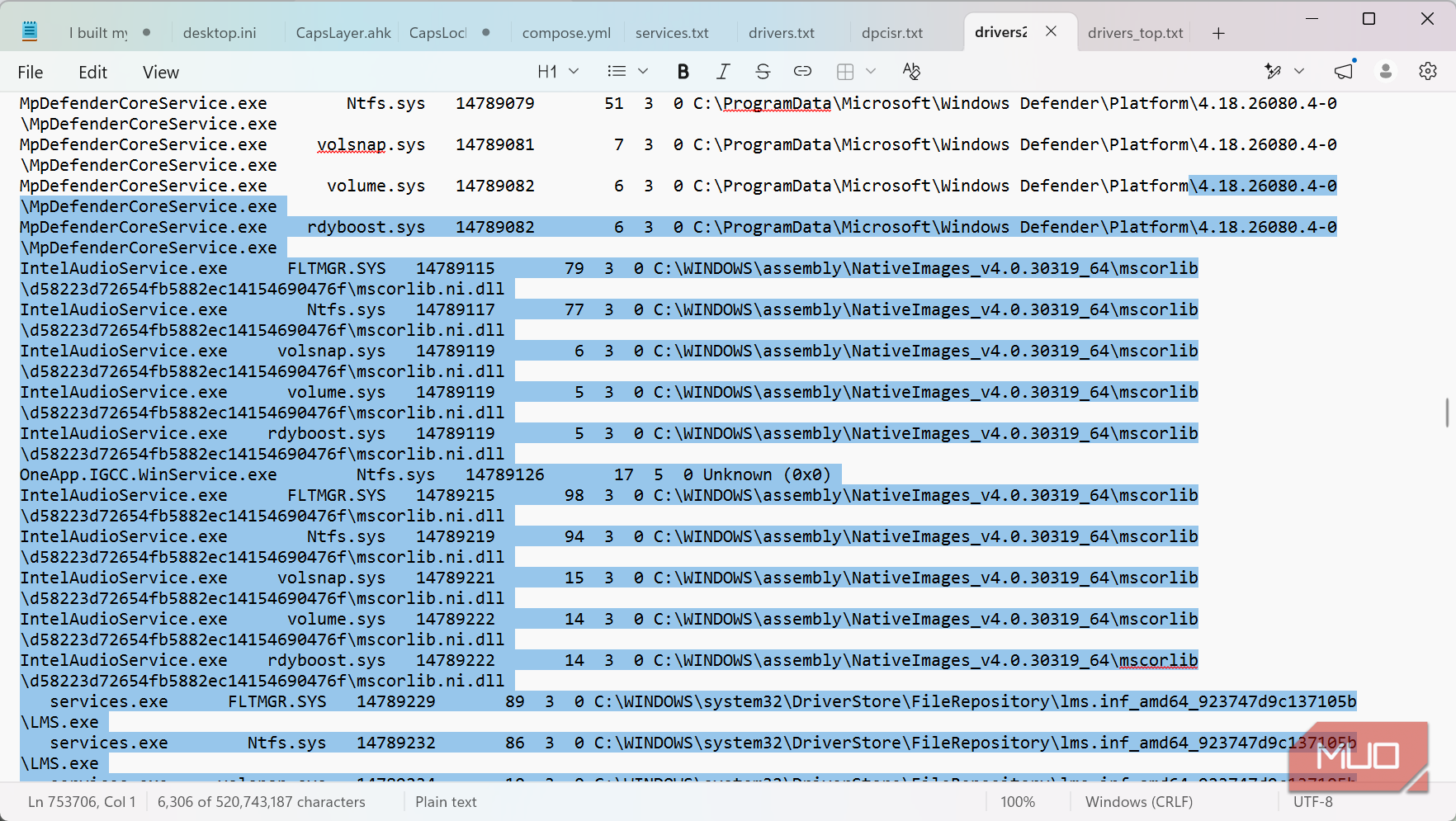
Task: Open the AI rewrite pen icon
Action: pos(1273,72)
